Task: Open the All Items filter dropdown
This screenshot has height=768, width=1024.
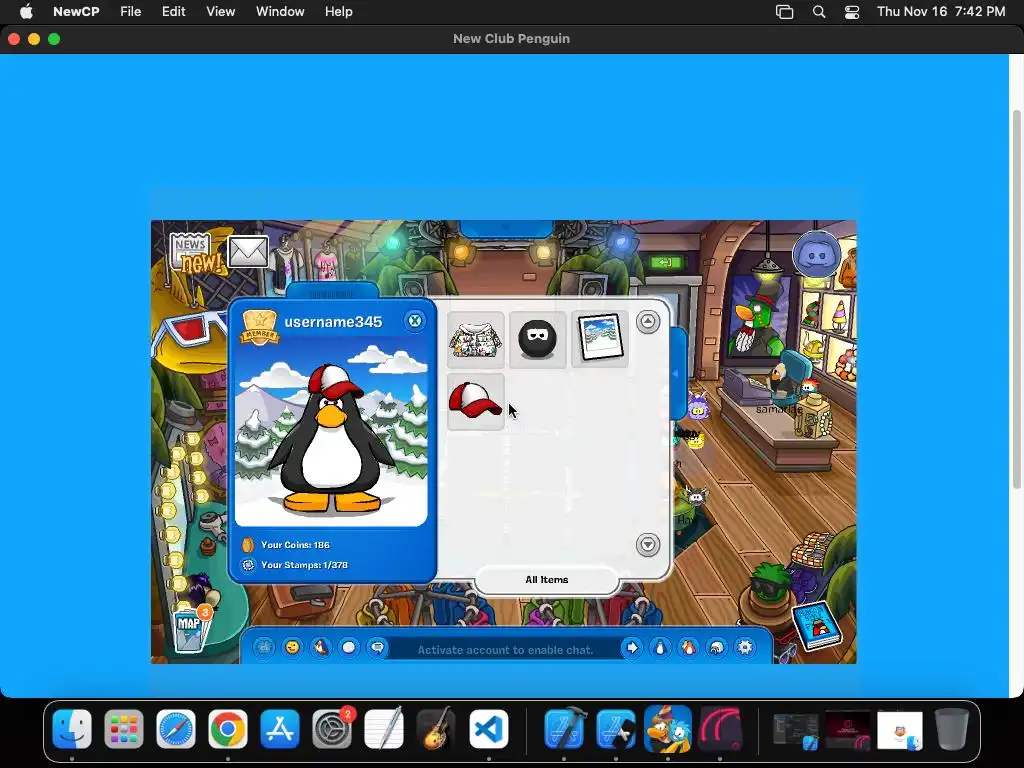Action: [547, 580]
